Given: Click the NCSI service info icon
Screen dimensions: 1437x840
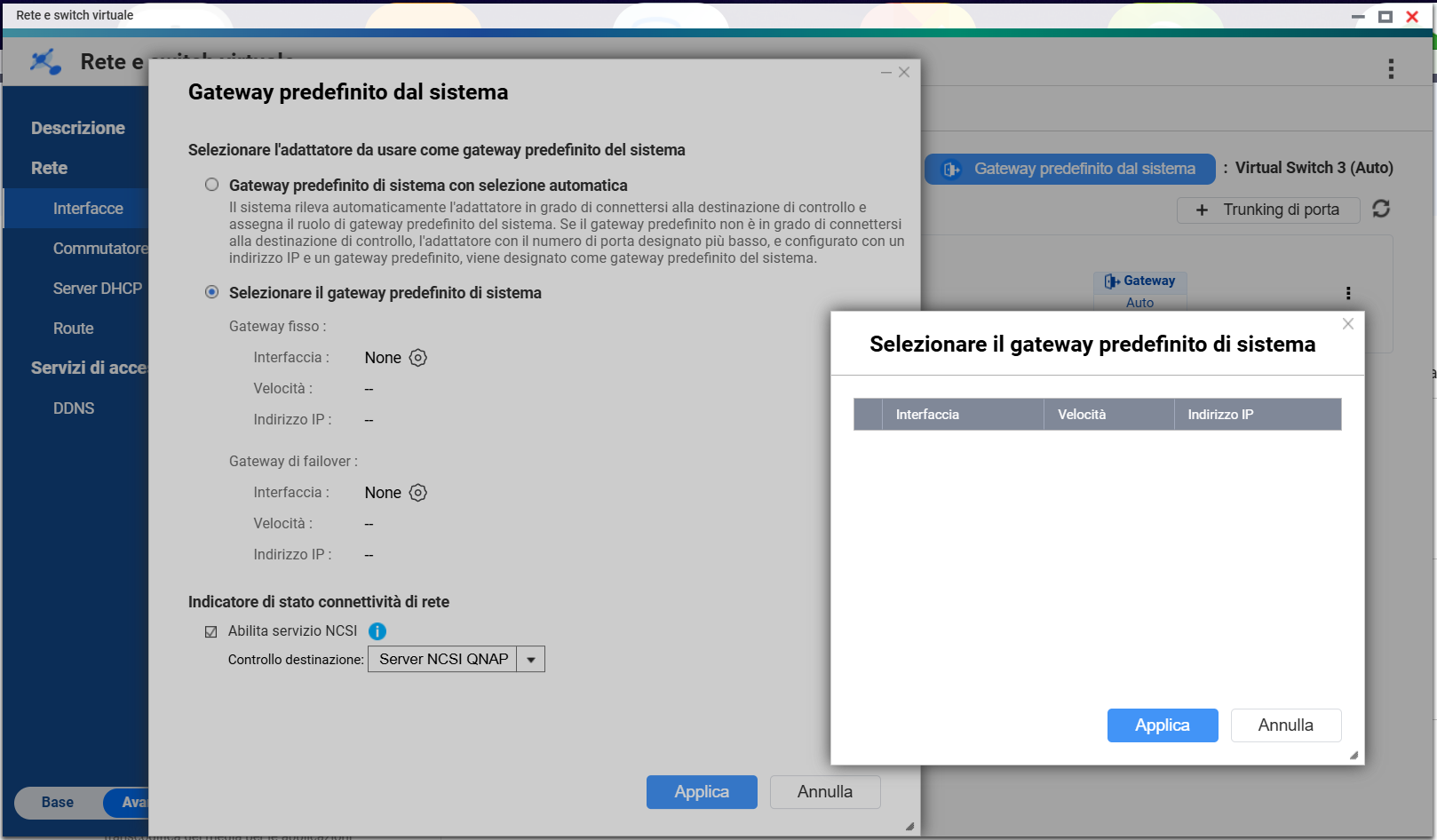Looking at the screenshot, I should [377, 631].
